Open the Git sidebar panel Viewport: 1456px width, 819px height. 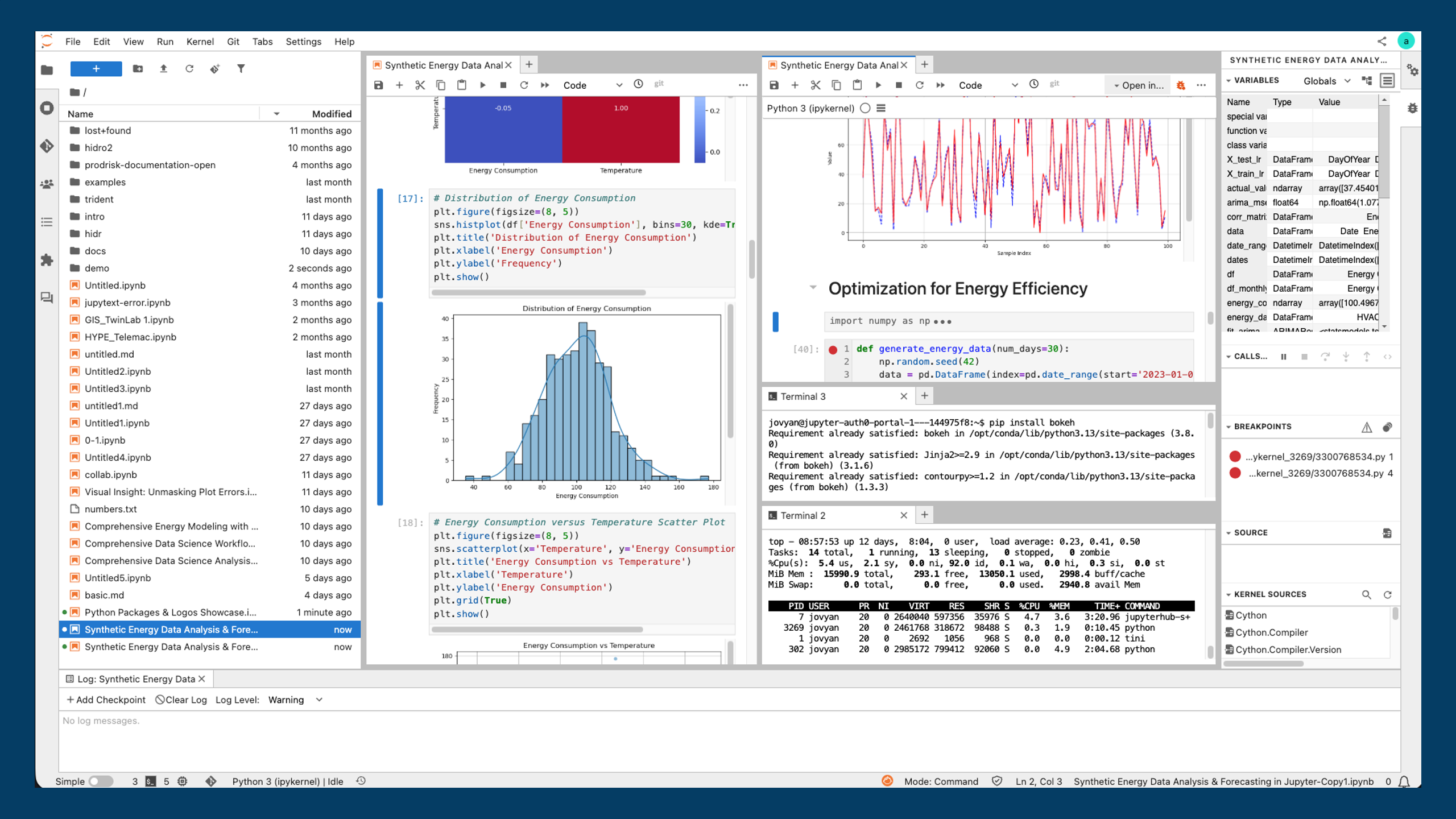tap(47, 146)
